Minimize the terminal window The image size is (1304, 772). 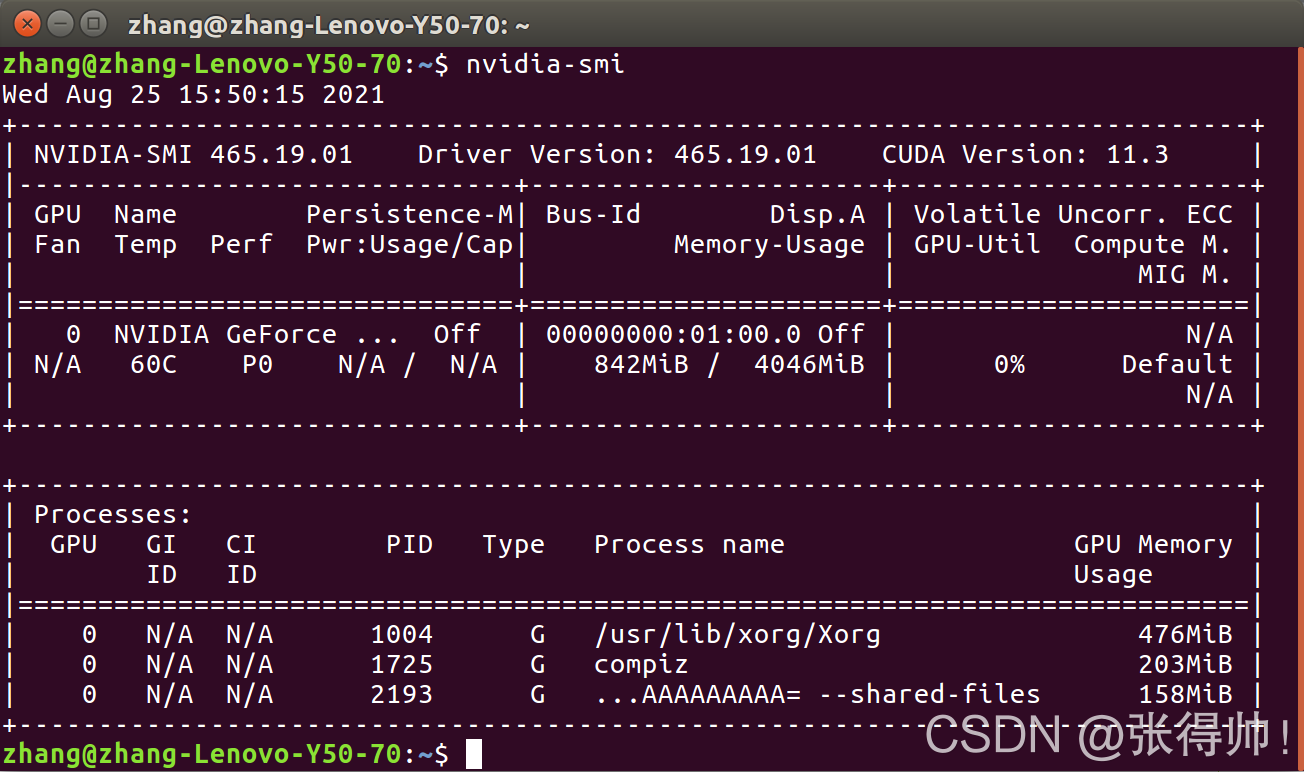(x=60, y=22)
